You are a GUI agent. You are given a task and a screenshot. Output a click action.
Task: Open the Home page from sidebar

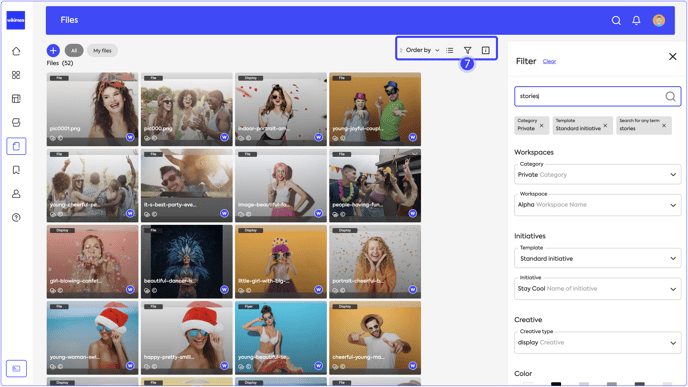16,51
